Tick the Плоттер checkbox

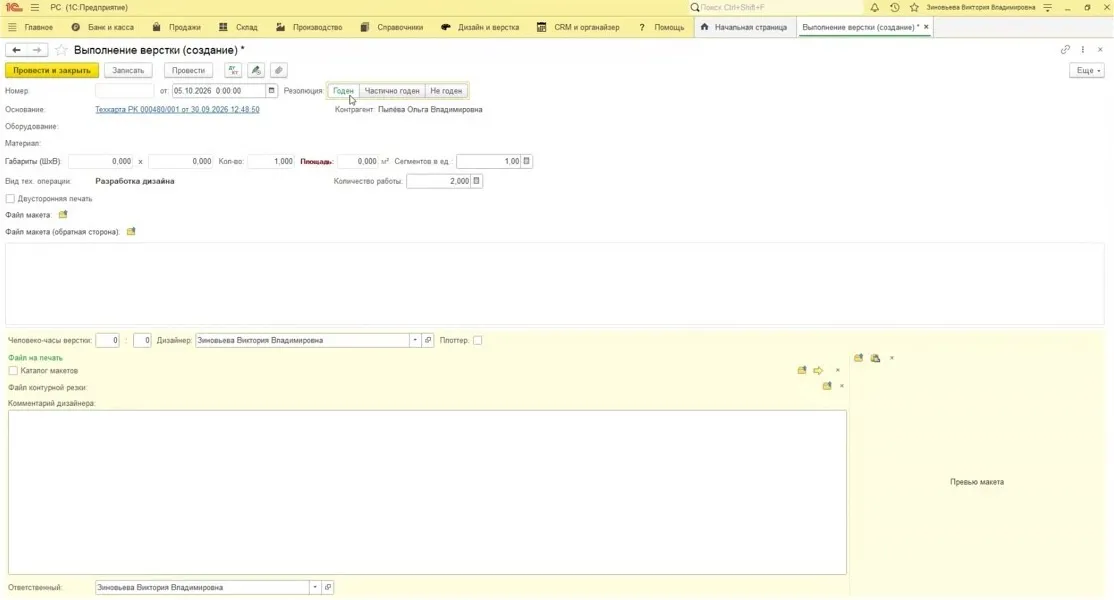[x=477, y=340]
